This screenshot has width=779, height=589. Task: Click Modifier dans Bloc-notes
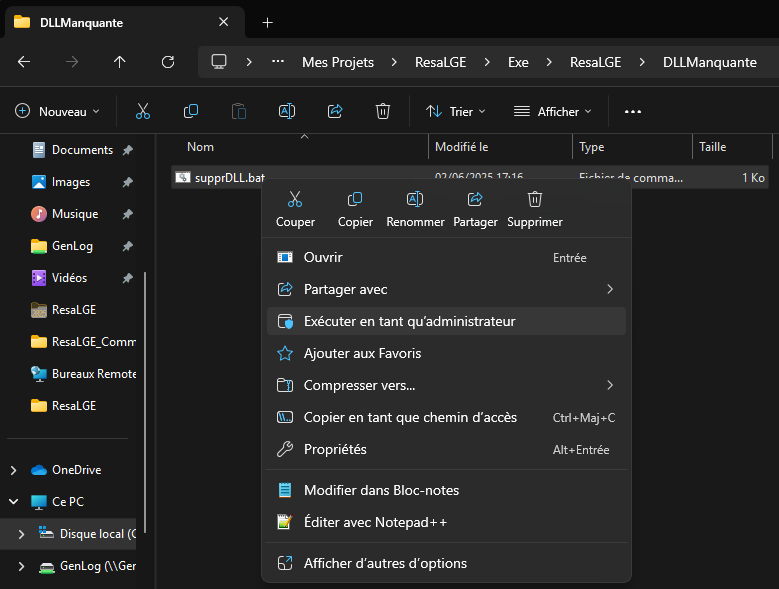coord(446,490)
